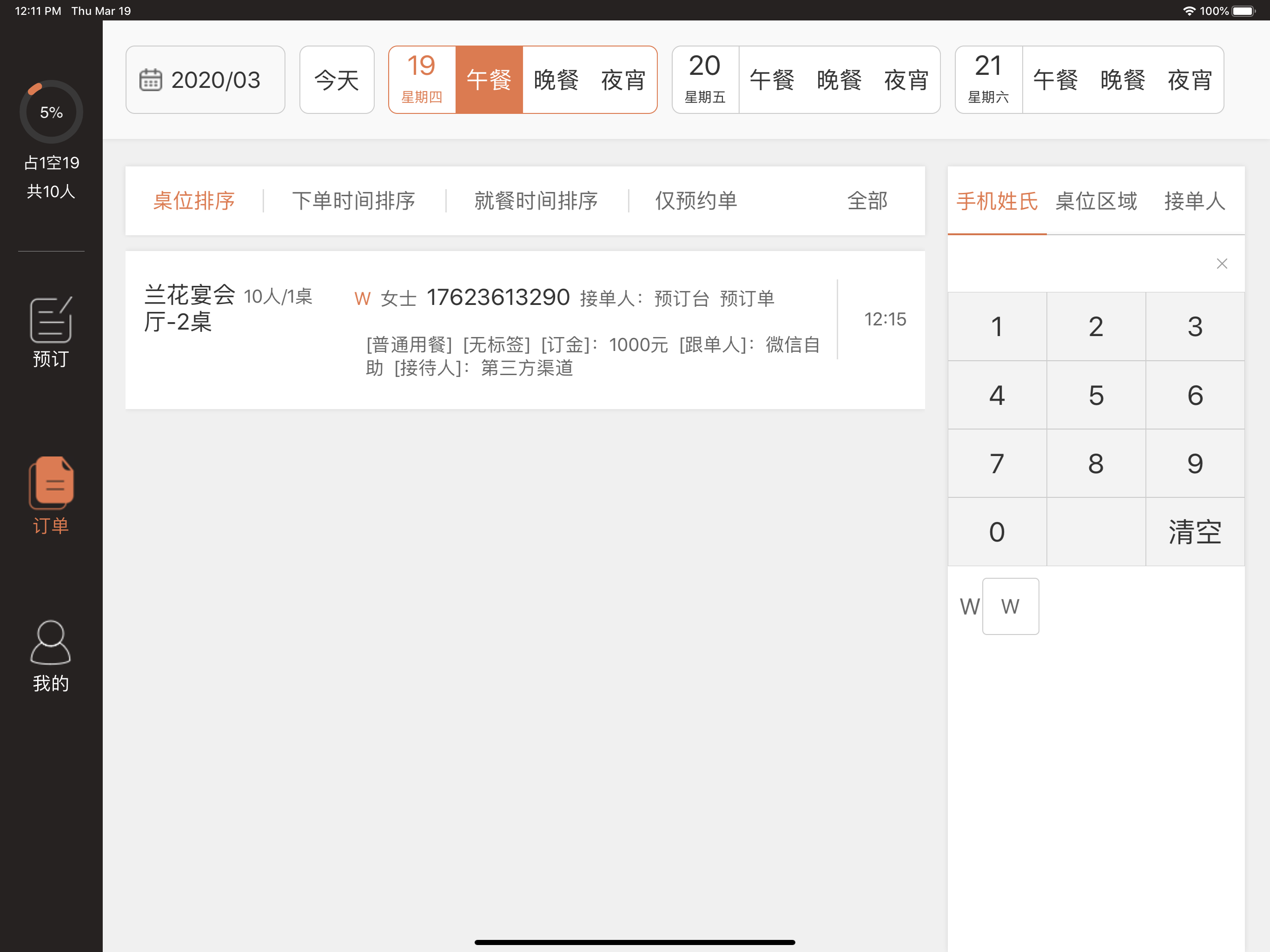Open the 2020/03 calendar date picker
The image size is (1270, 952).
(x=205, y=80)
